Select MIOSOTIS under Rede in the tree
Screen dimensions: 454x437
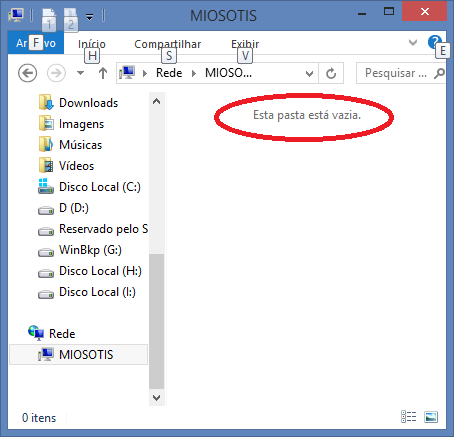pyautogui.click(x=78, y=354)
